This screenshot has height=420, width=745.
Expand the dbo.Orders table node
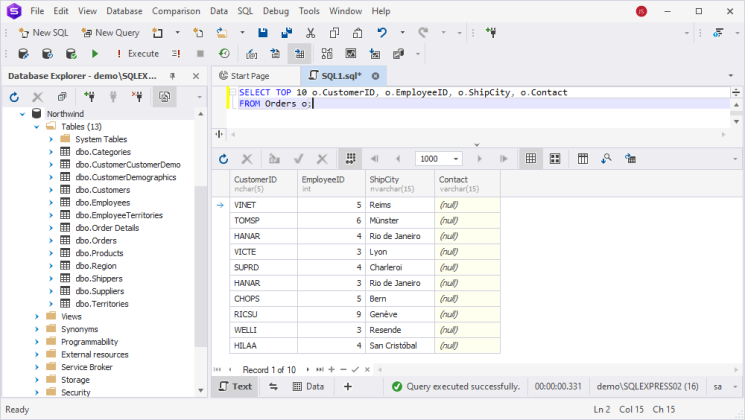click(x=51, y=240)
